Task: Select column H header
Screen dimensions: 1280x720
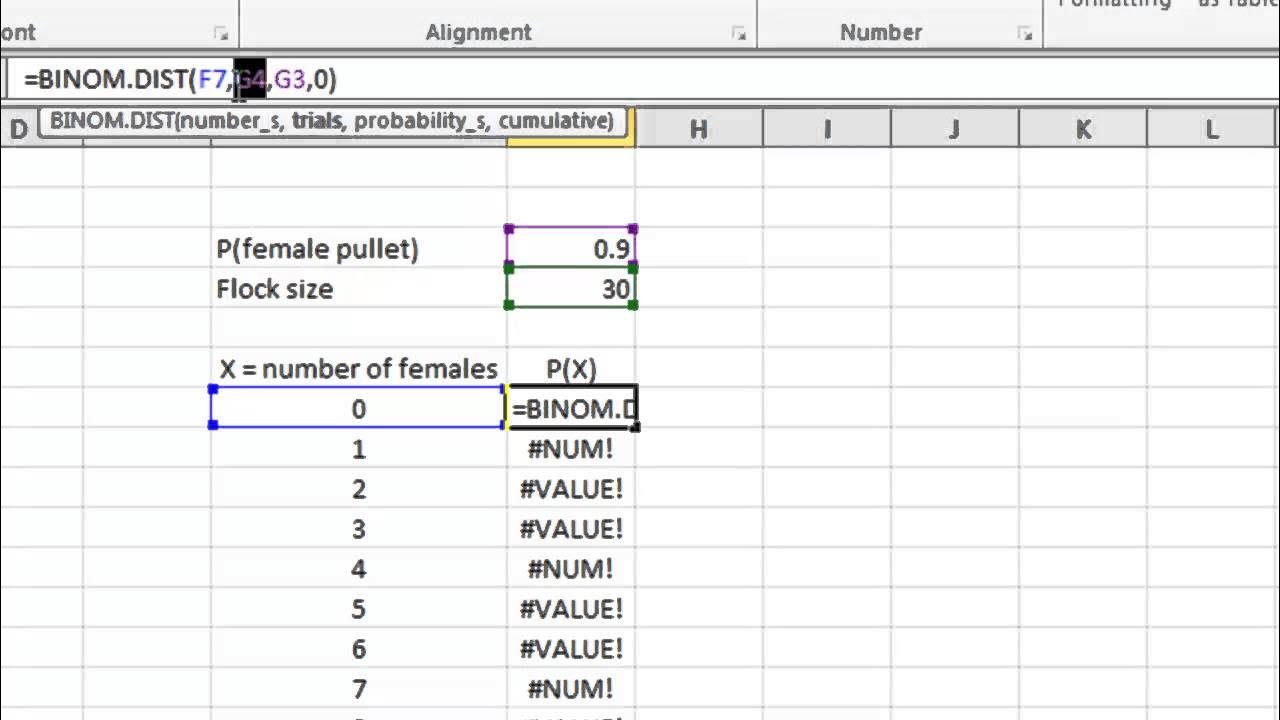Action: (x=698, y=129)
